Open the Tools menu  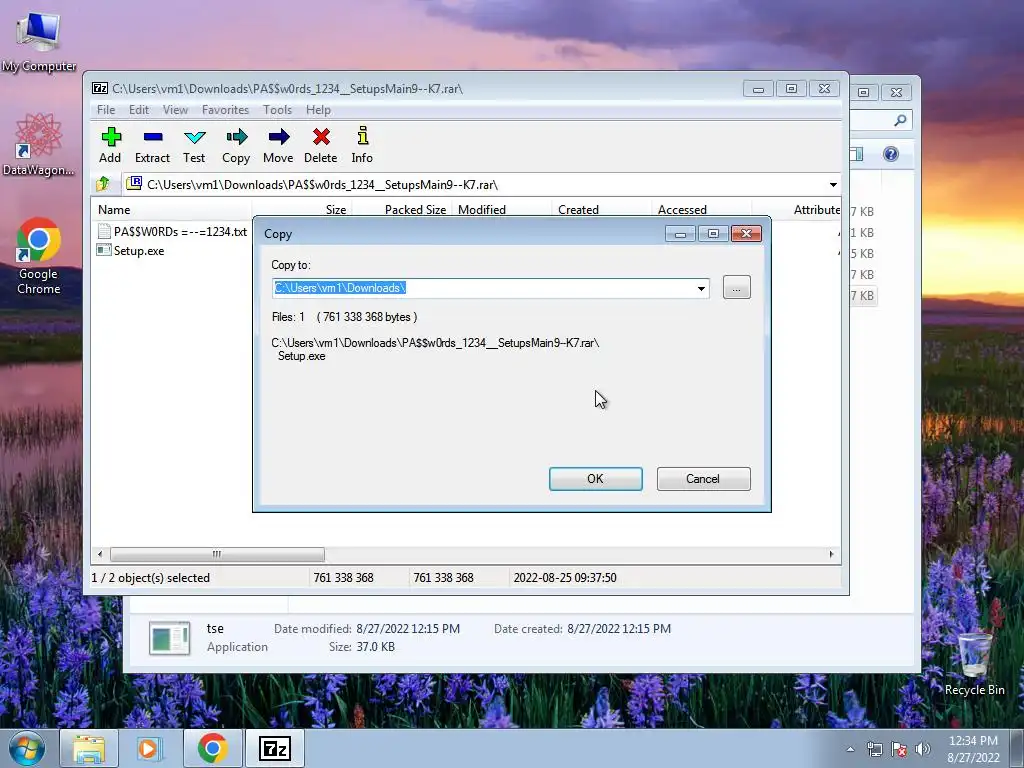tap(278, 110)
